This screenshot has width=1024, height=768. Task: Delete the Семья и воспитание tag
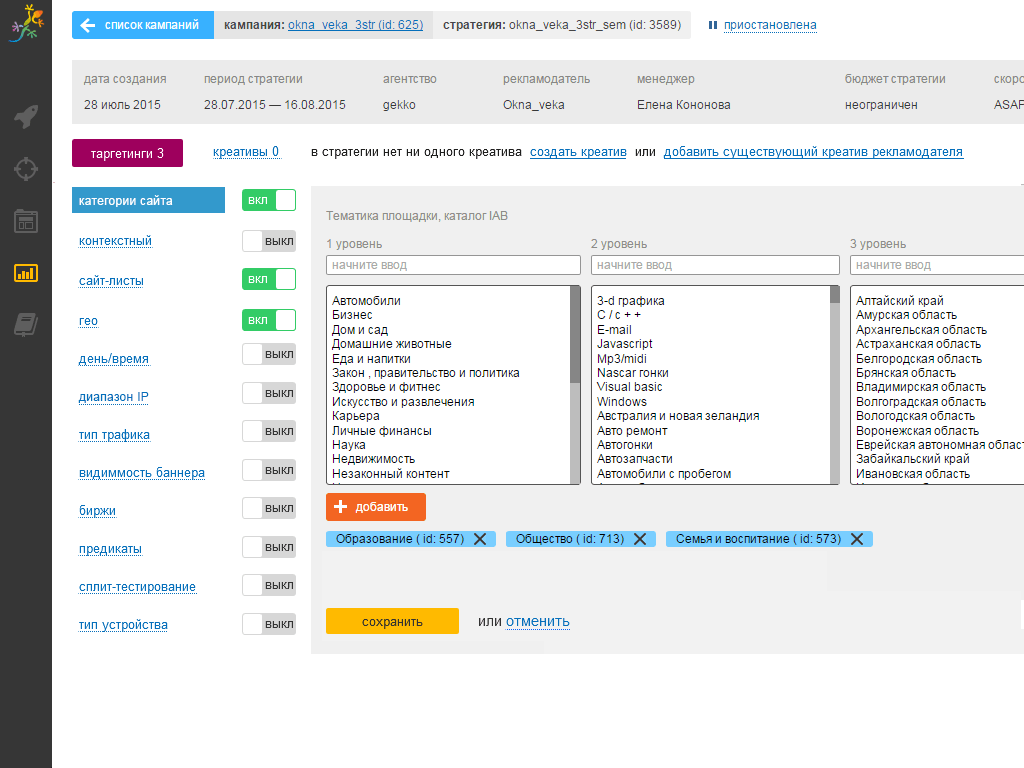click(x=857, y=539)
